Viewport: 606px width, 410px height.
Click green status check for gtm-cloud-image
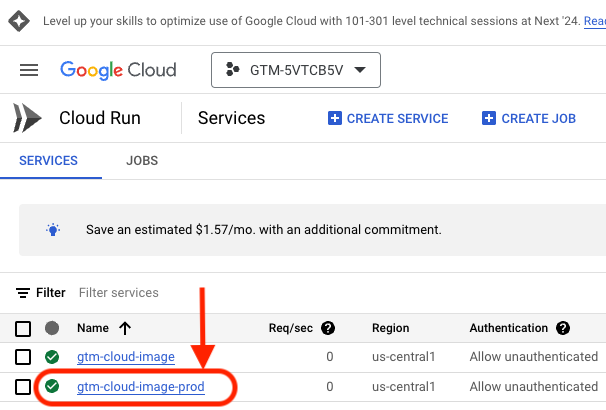pyautogui.click(x=52, y=357)
